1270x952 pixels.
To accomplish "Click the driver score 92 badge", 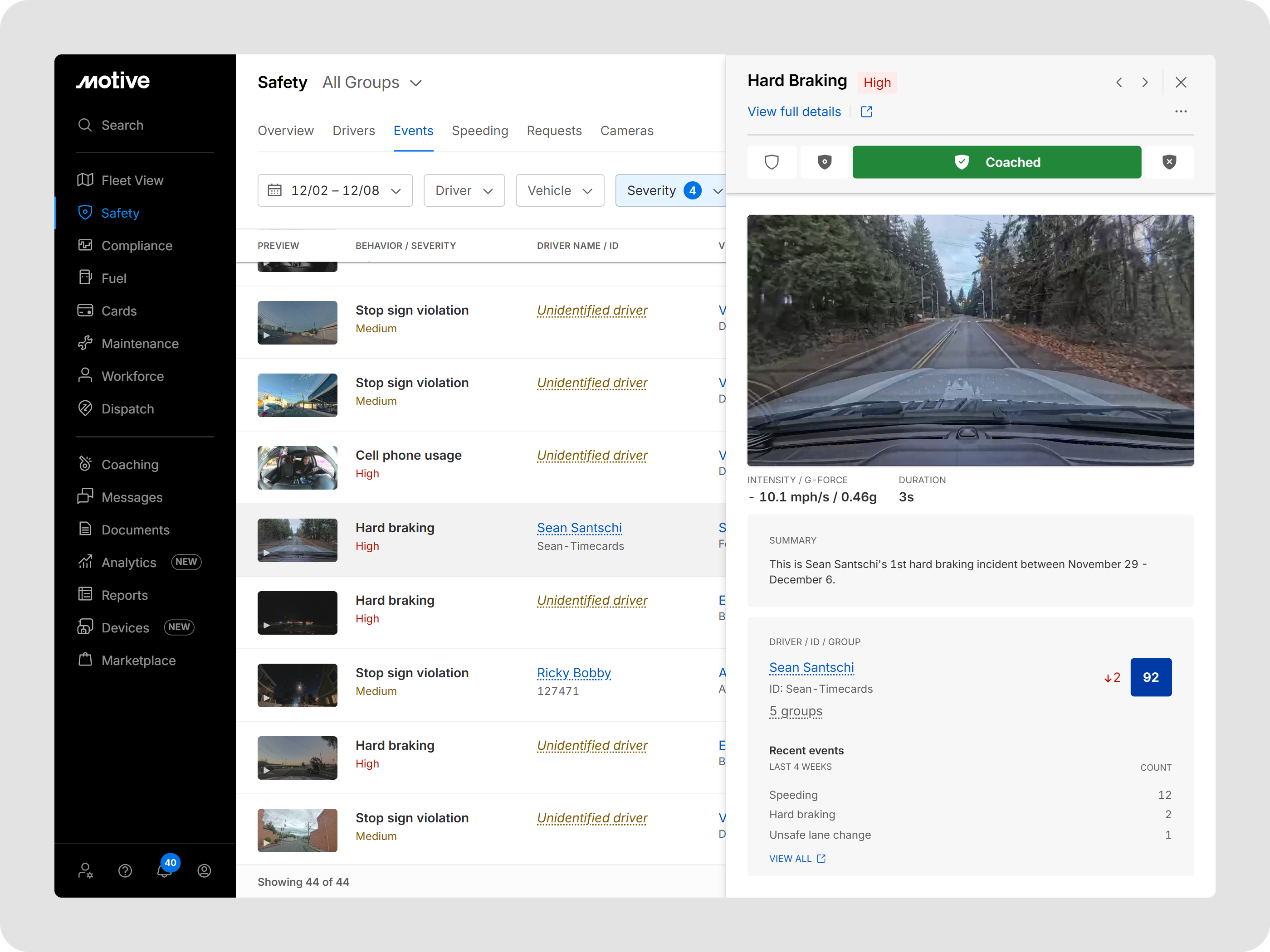I will (1151, 678).
